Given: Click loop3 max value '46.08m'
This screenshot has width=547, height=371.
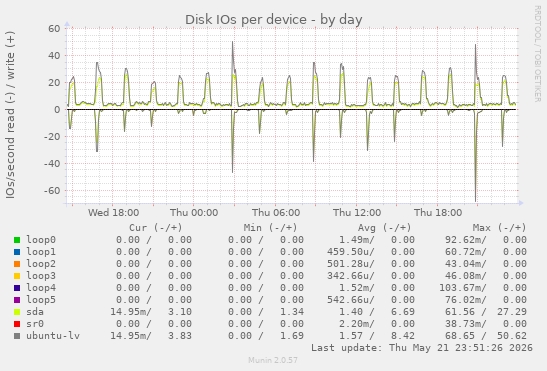Looking at the screenshot, I should point(466,276).
